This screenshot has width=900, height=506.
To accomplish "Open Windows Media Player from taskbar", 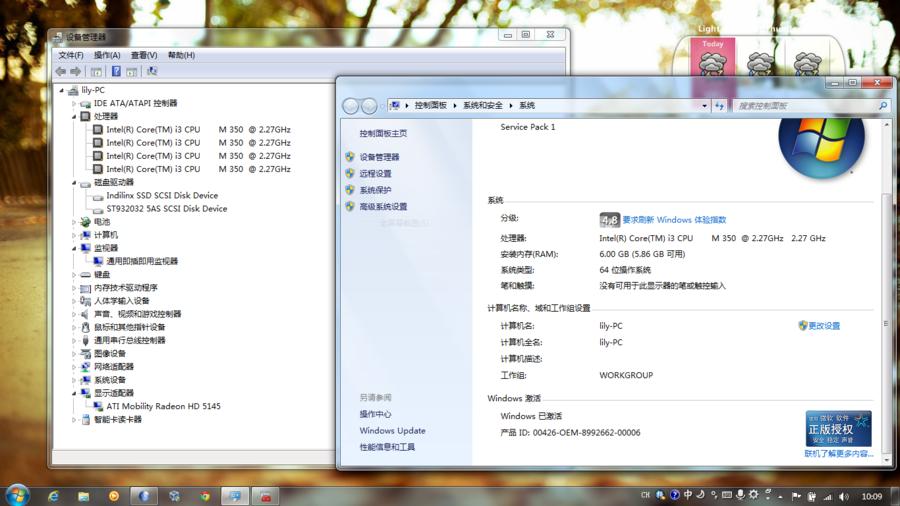I will point(114,496).
